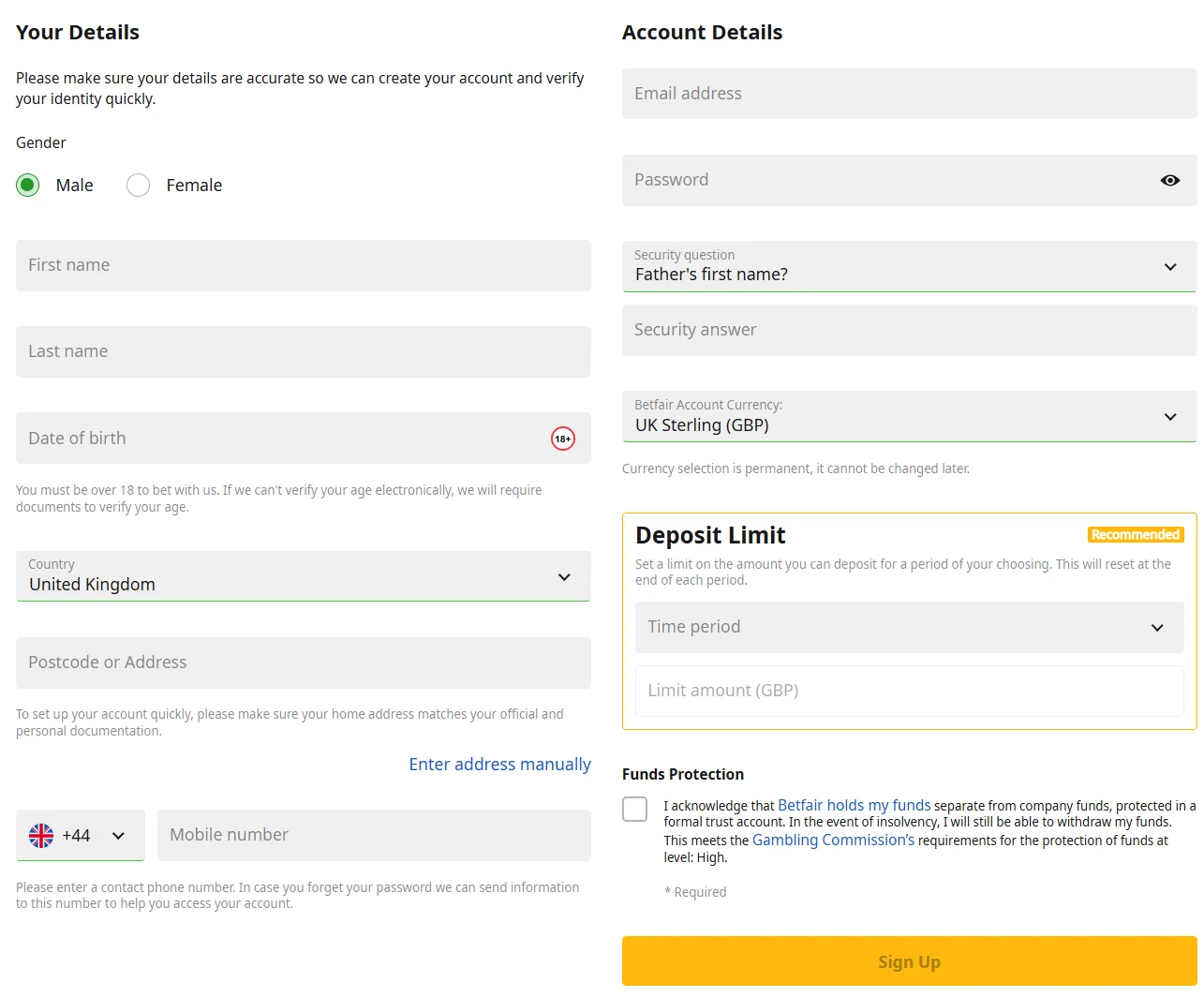Open the Betfair Account Currency dropdown
Screen dimensions: 1204x997
[910, 416]
